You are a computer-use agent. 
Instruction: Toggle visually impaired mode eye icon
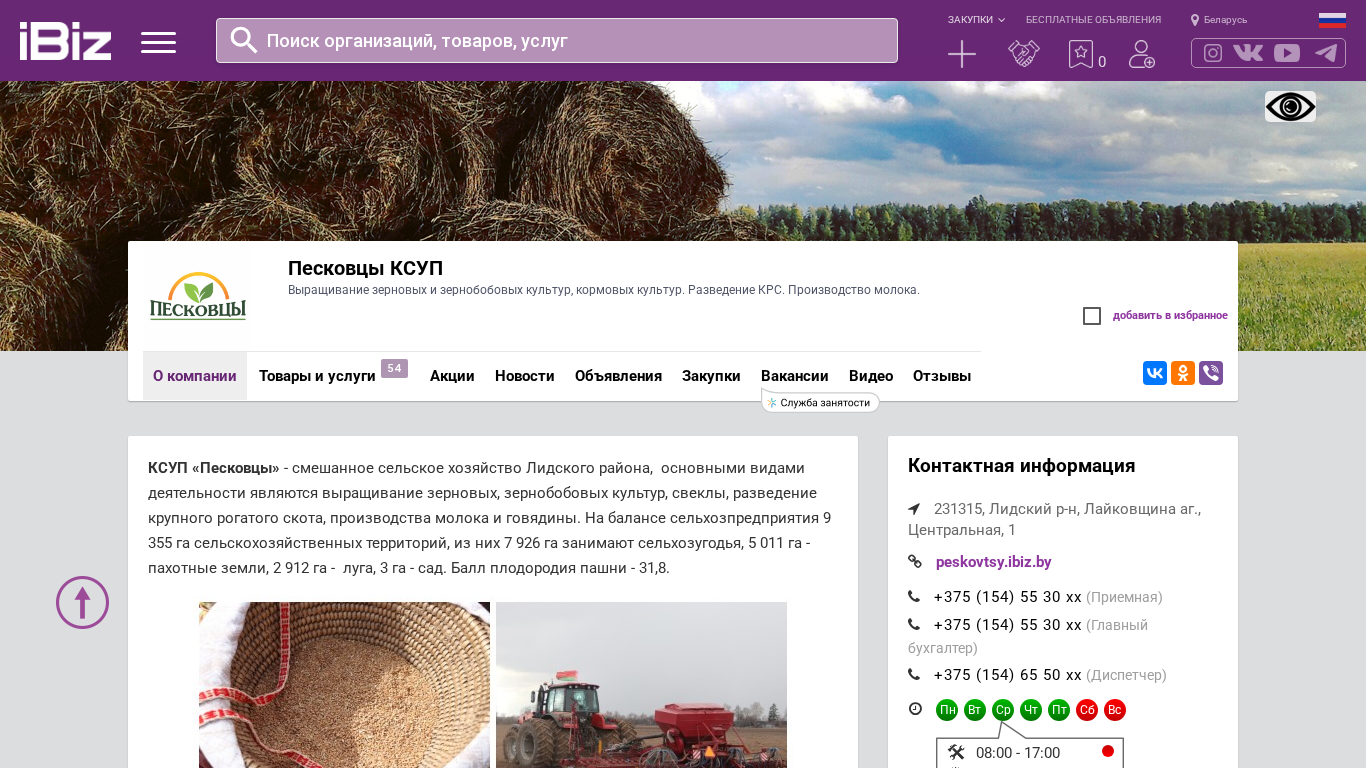(x=1290, y=107)
